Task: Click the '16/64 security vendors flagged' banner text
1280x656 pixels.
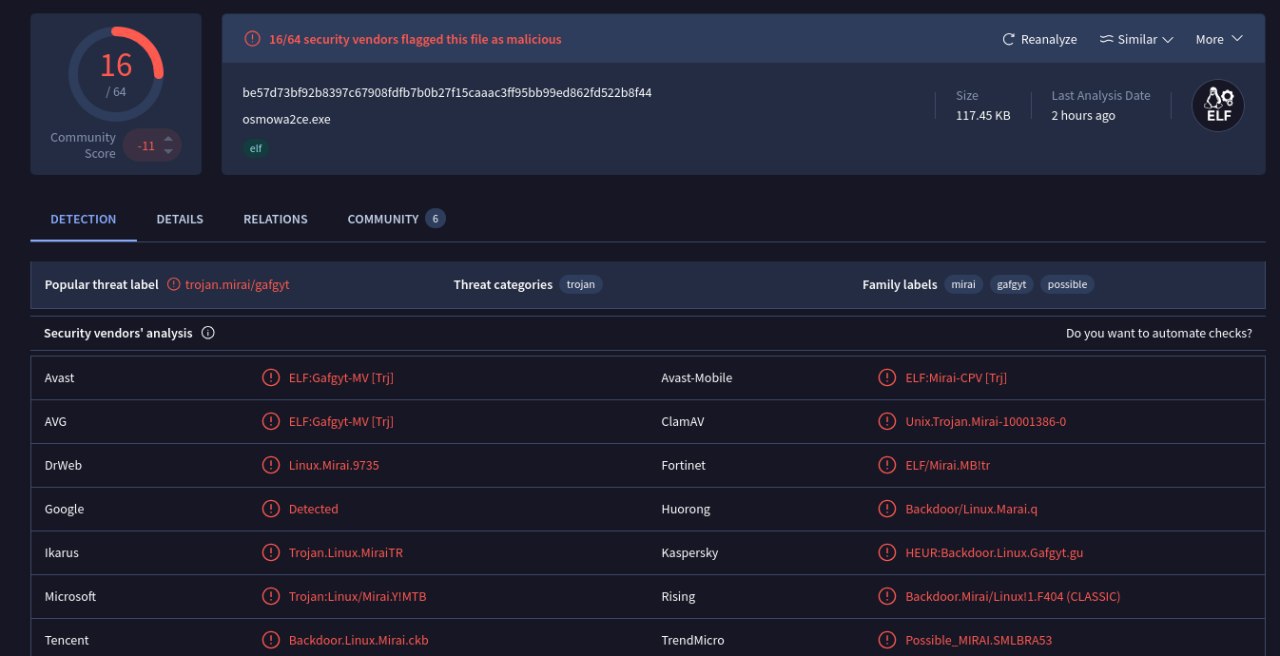Action: 415,39
